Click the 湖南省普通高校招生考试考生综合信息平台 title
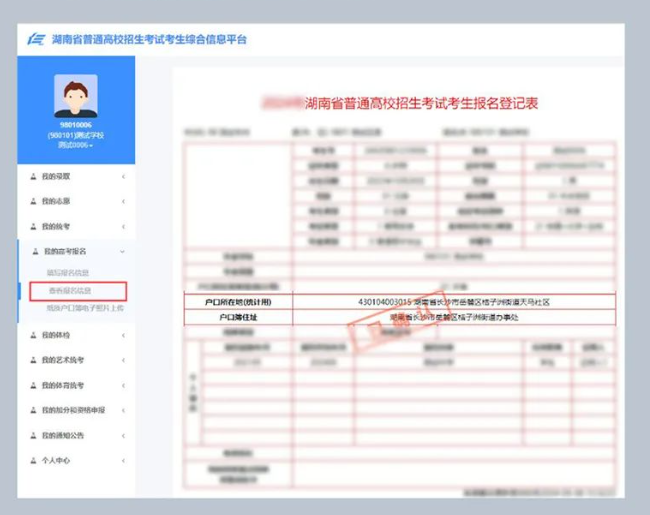650x515 pixels. [149, 40]
